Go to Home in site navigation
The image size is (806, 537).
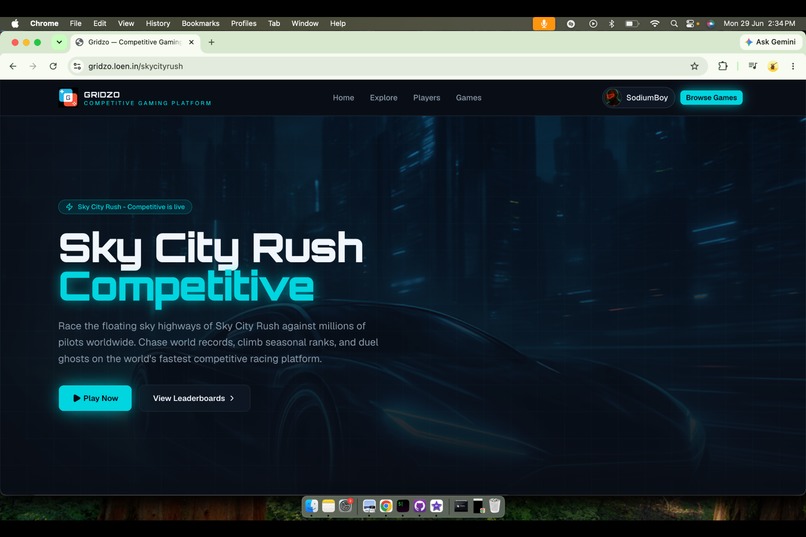click(x=343, y=98)
